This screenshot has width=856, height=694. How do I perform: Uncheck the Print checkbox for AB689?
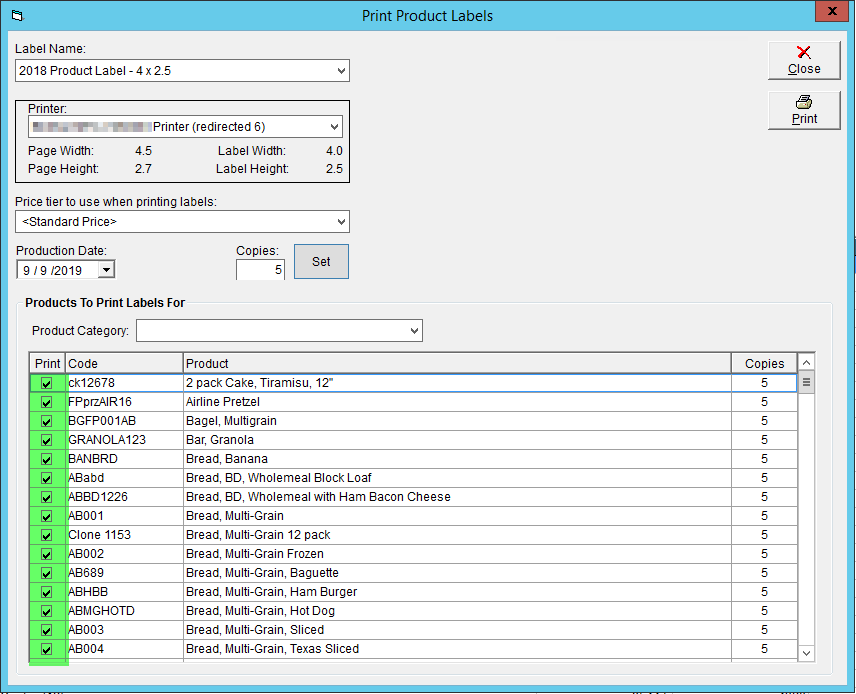(46, 573)
